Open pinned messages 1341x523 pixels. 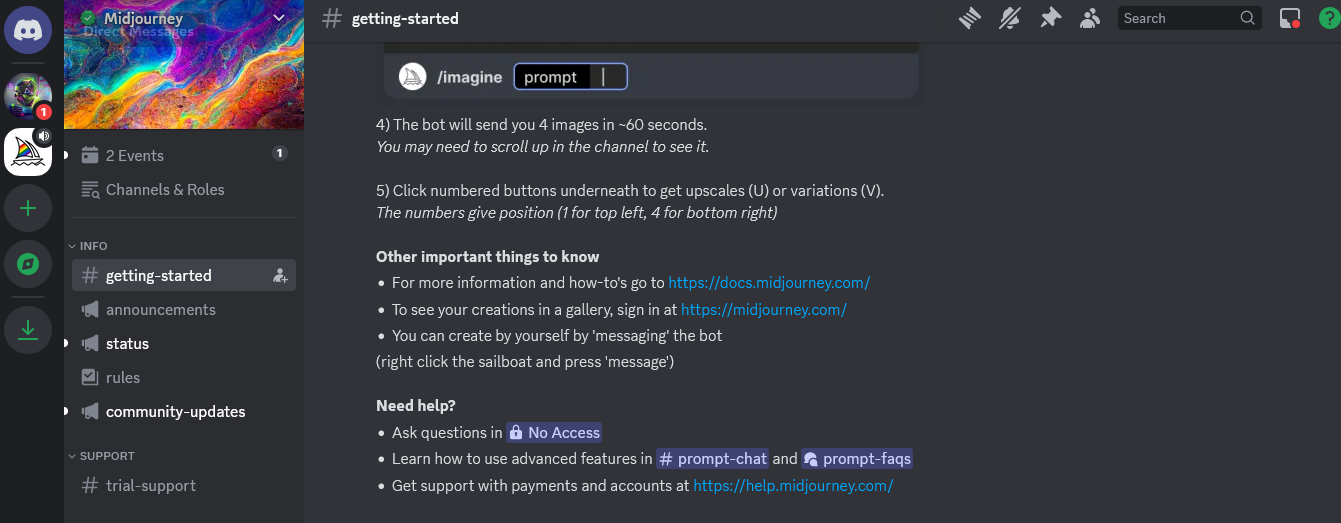click(x=1050, y=18)
